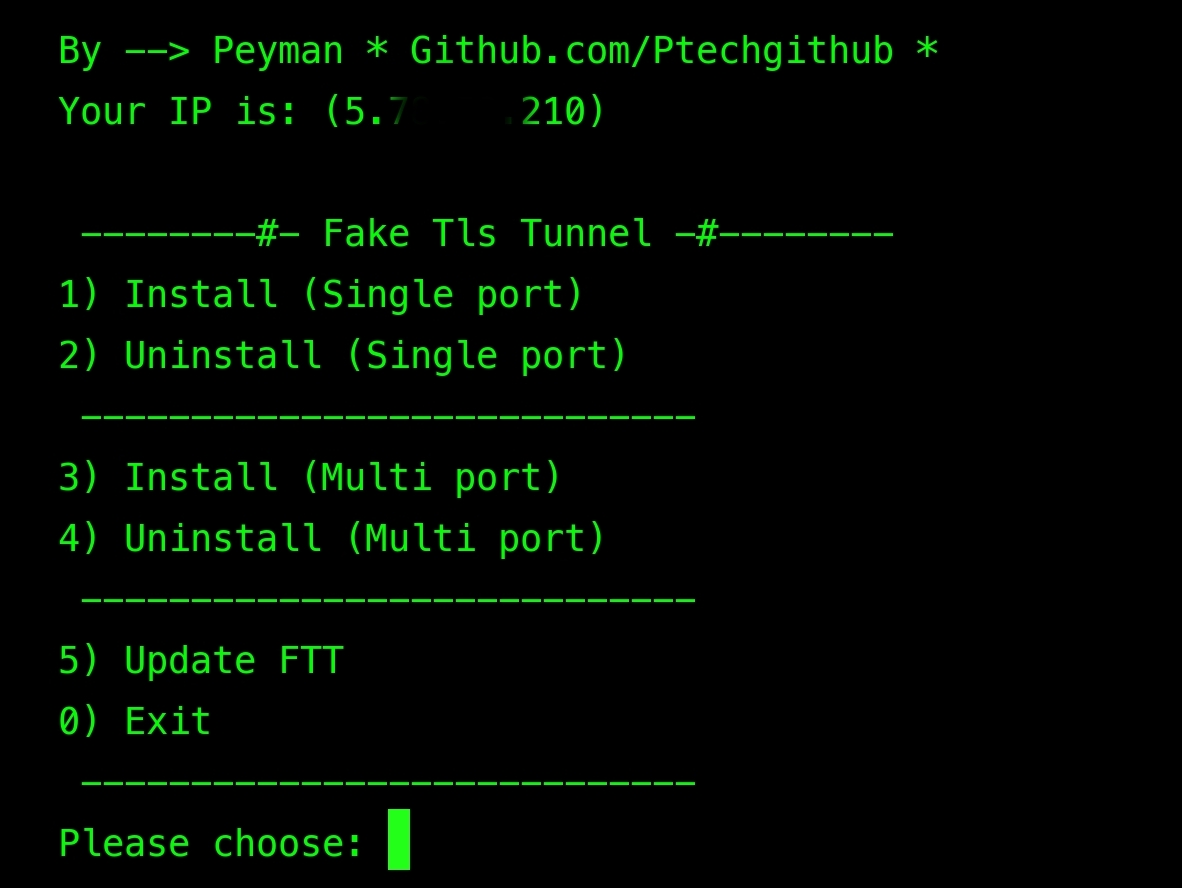Click the green block cursor input

click(x=399, y=840)
